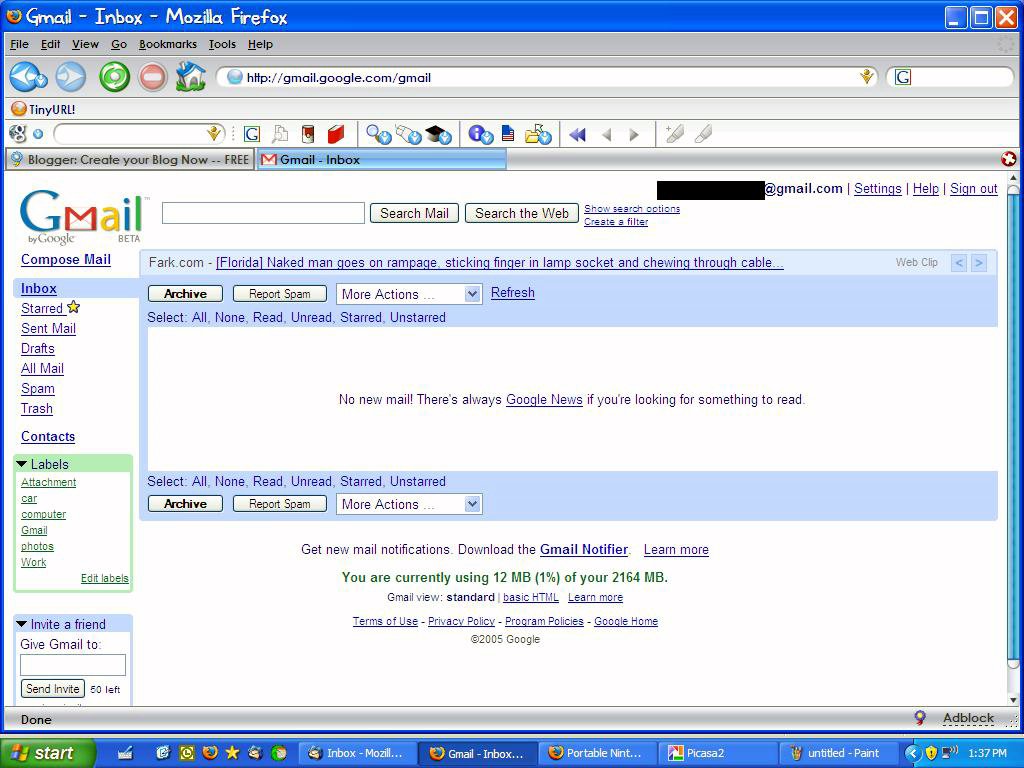
Task: Open the Google toolbar search box dropdown
Action: pyautogui.click(x=213, y=135)
